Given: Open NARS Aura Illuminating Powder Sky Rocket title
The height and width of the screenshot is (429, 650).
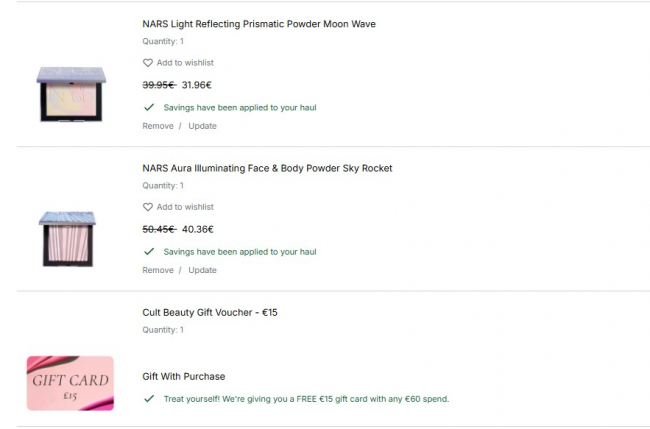Looking at the screenshot, I should [x=267, y=168].
